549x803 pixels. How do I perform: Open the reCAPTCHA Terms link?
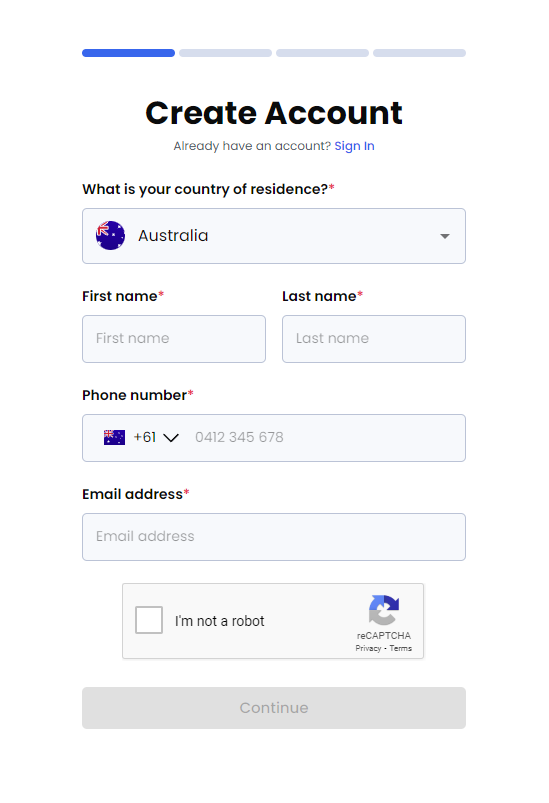click(x=400, y=648)
